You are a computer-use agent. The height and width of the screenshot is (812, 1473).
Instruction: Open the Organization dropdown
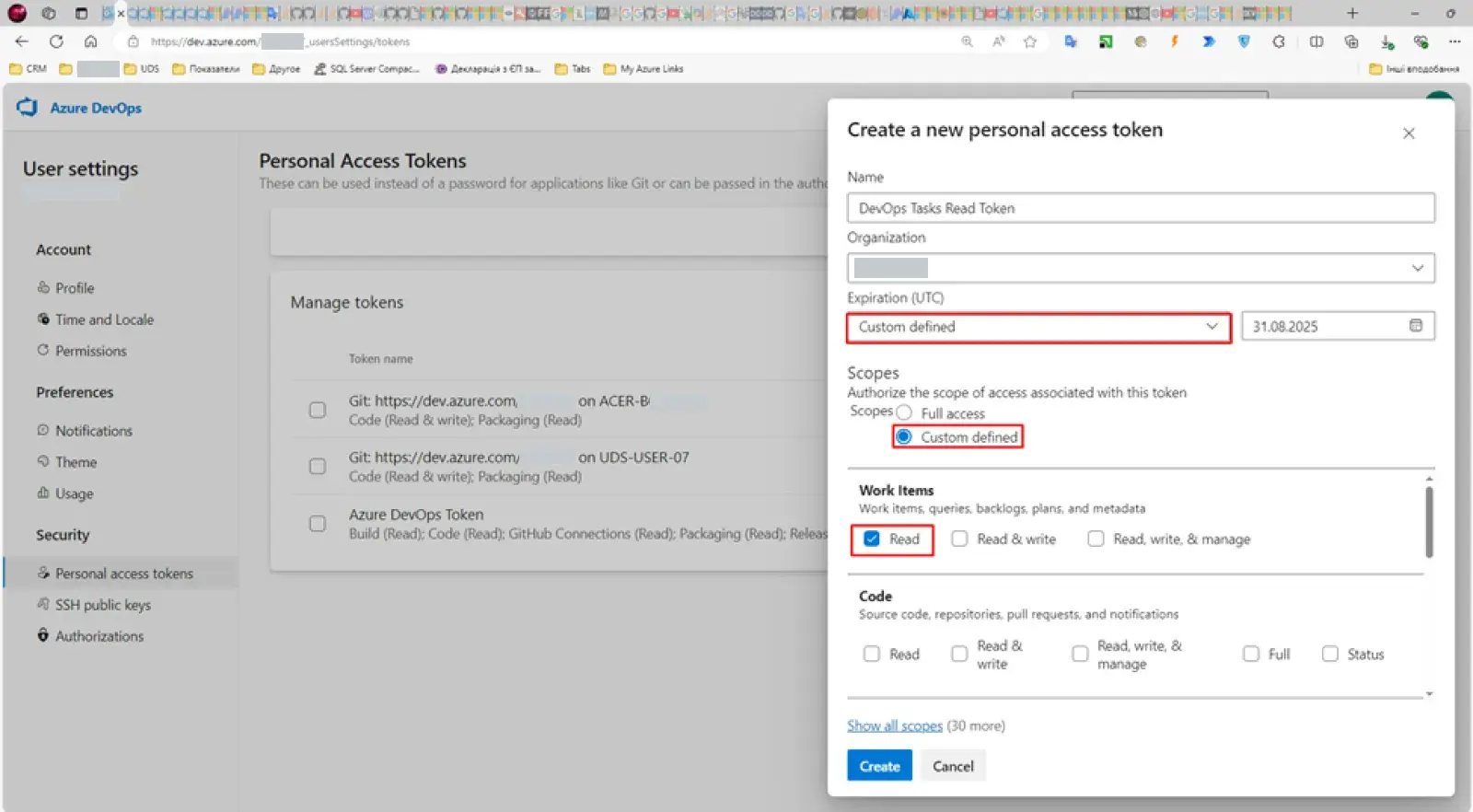(x=1141, y=268)
